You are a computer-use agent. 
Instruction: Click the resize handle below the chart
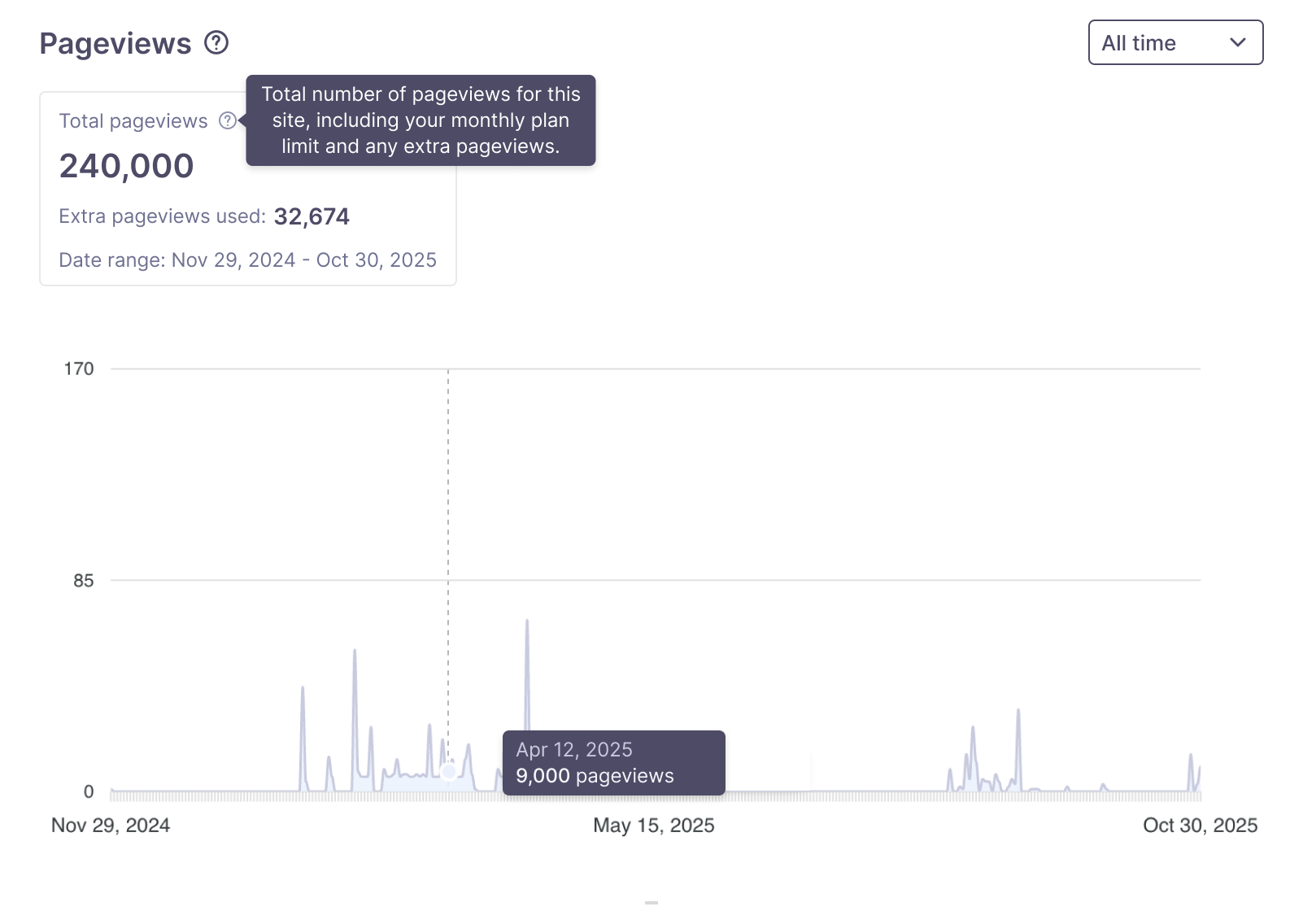(651, 901)
